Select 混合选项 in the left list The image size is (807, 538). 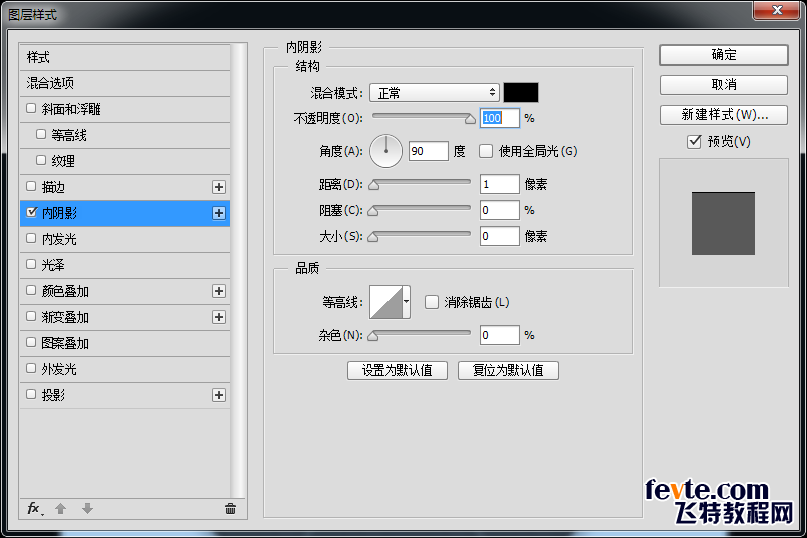pos(125,83)
